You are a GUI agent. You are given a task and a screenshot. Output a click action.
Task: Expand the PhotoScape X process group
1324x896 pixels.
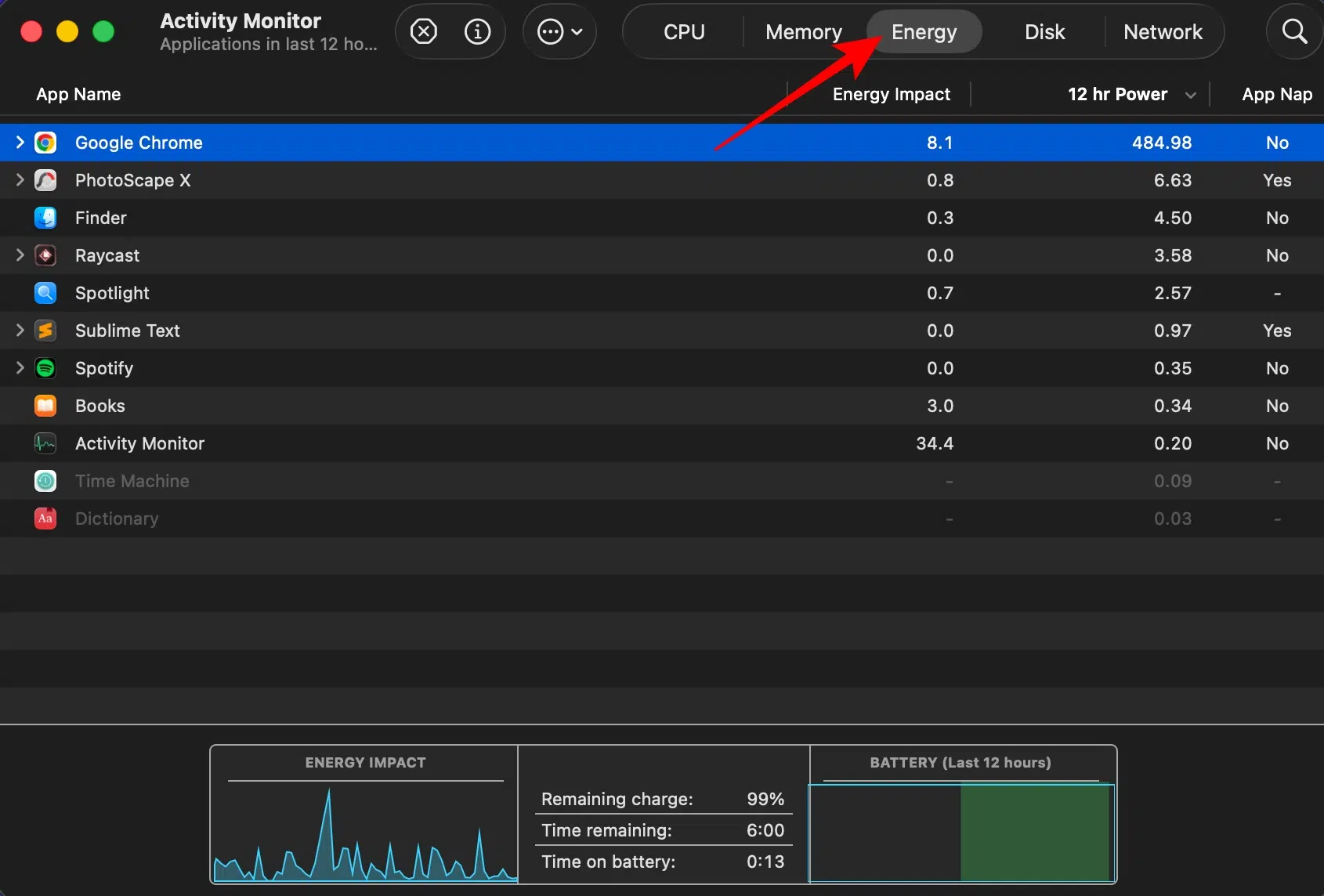(x=20, y=180)
